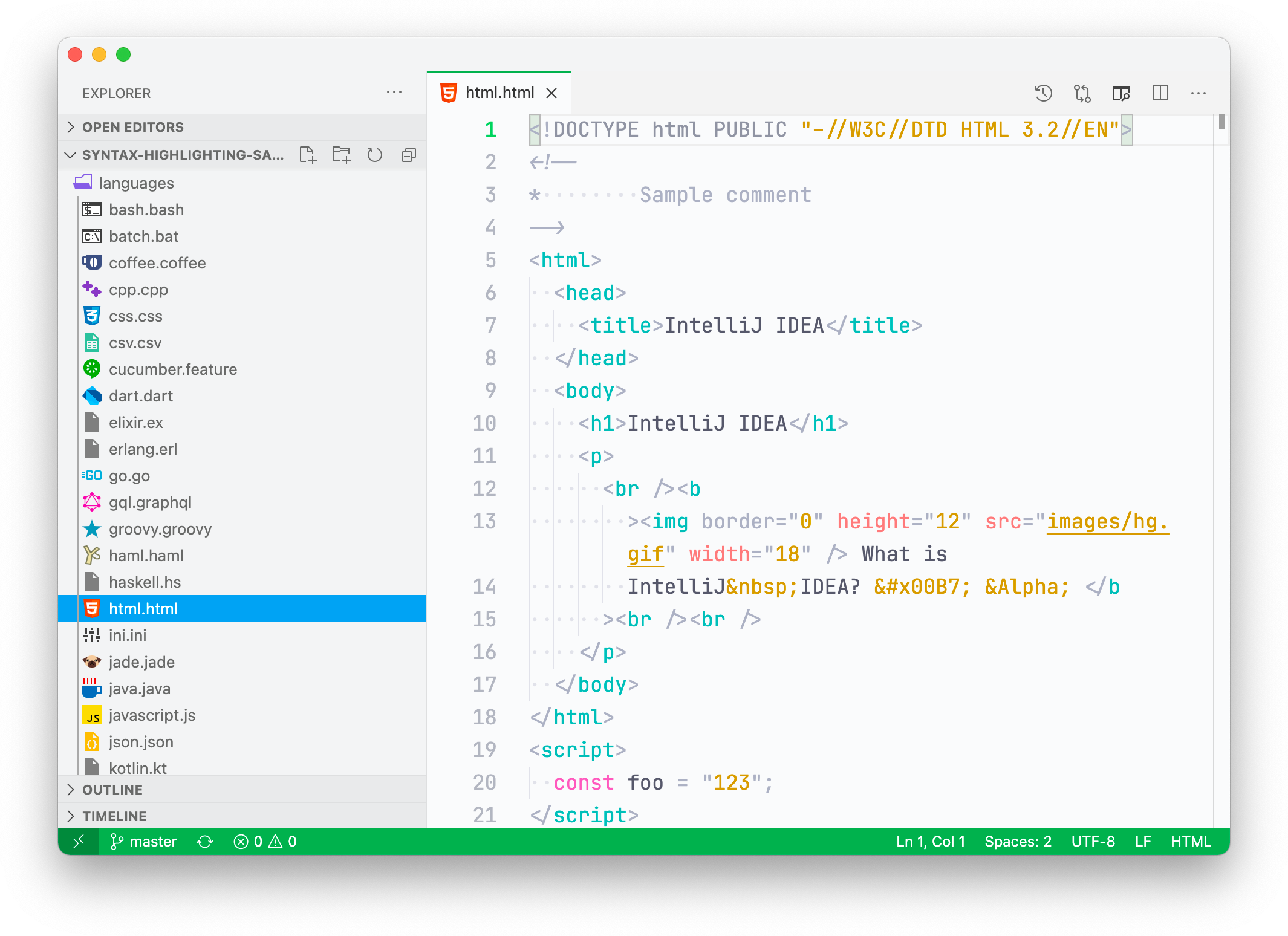Open the local history clock icon
Viewport: 1288px width, 936px height.
[x=1044, y=93]
